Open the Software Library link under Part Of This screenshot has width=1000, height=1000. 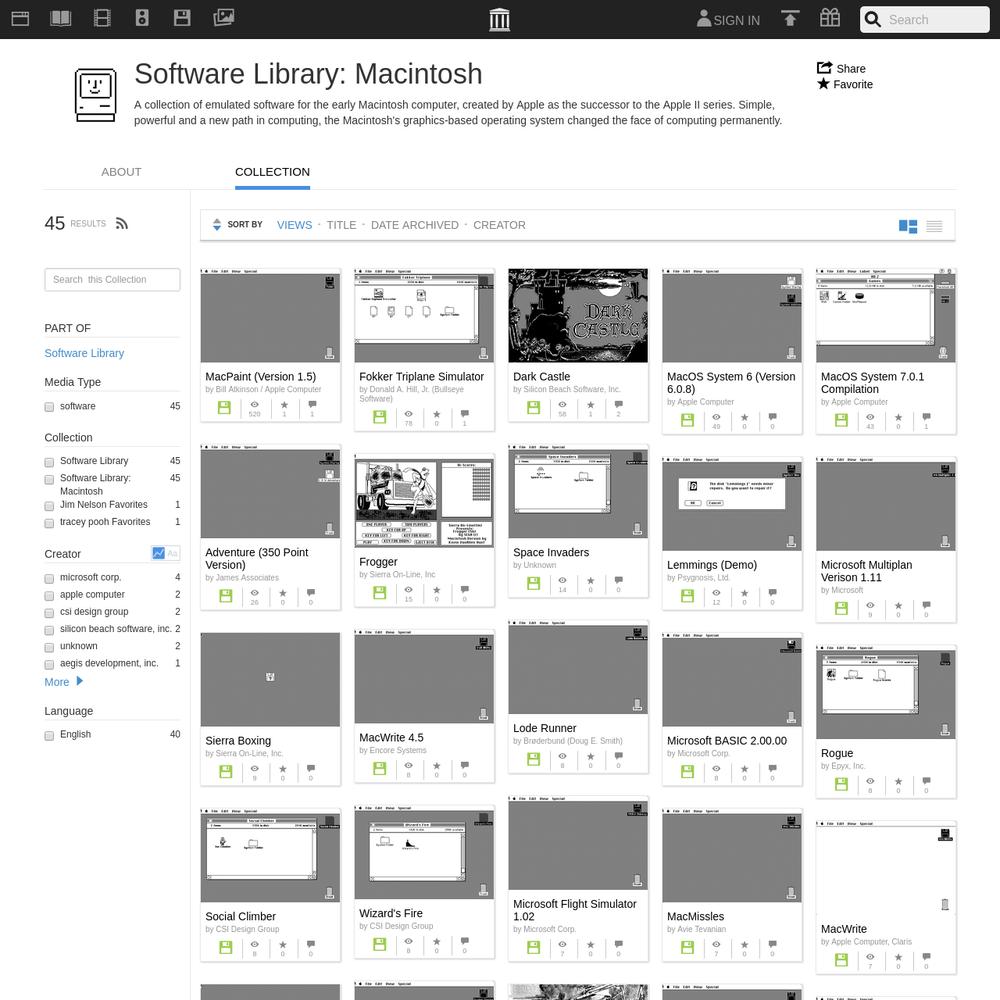pyautogui.click(x=84, y=353)
